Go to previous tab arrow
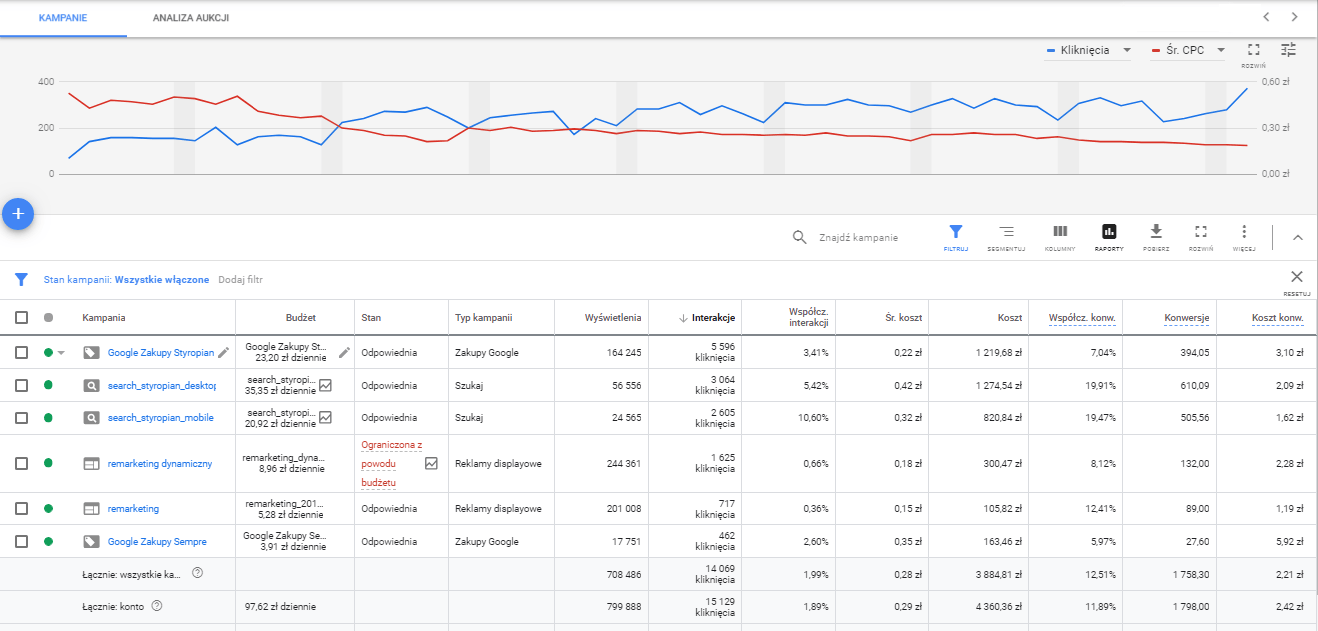 [x=1266, y=17]
